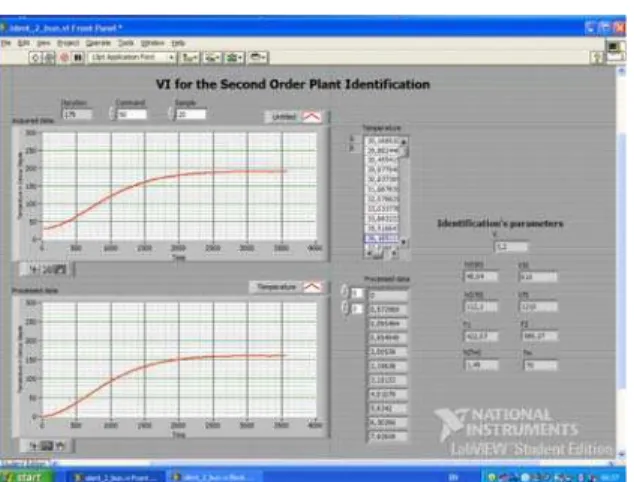Click the Temperature plot legend of the lower graph
This screenshot has width=634, height=482.
tap(287, 287)
